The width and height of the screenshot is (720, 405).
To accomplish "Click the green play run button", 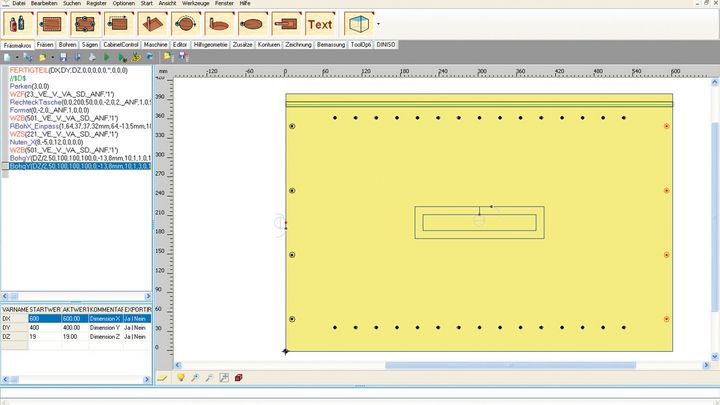I will point(107,58).
